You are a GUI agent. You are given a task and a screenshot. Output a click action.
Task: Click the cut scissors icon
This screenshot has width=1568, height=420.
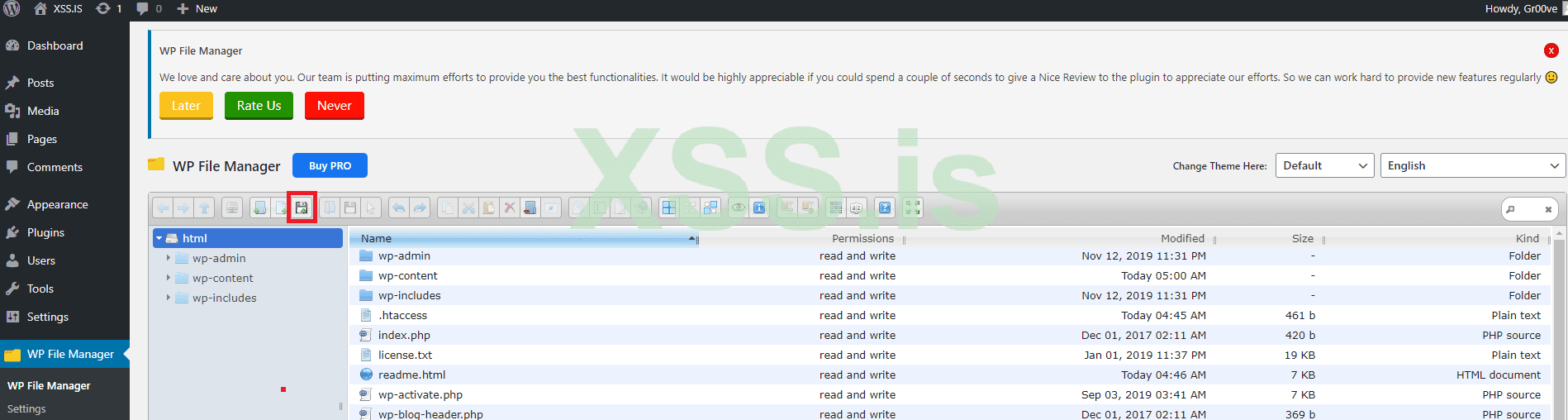(x=468, y=208)
